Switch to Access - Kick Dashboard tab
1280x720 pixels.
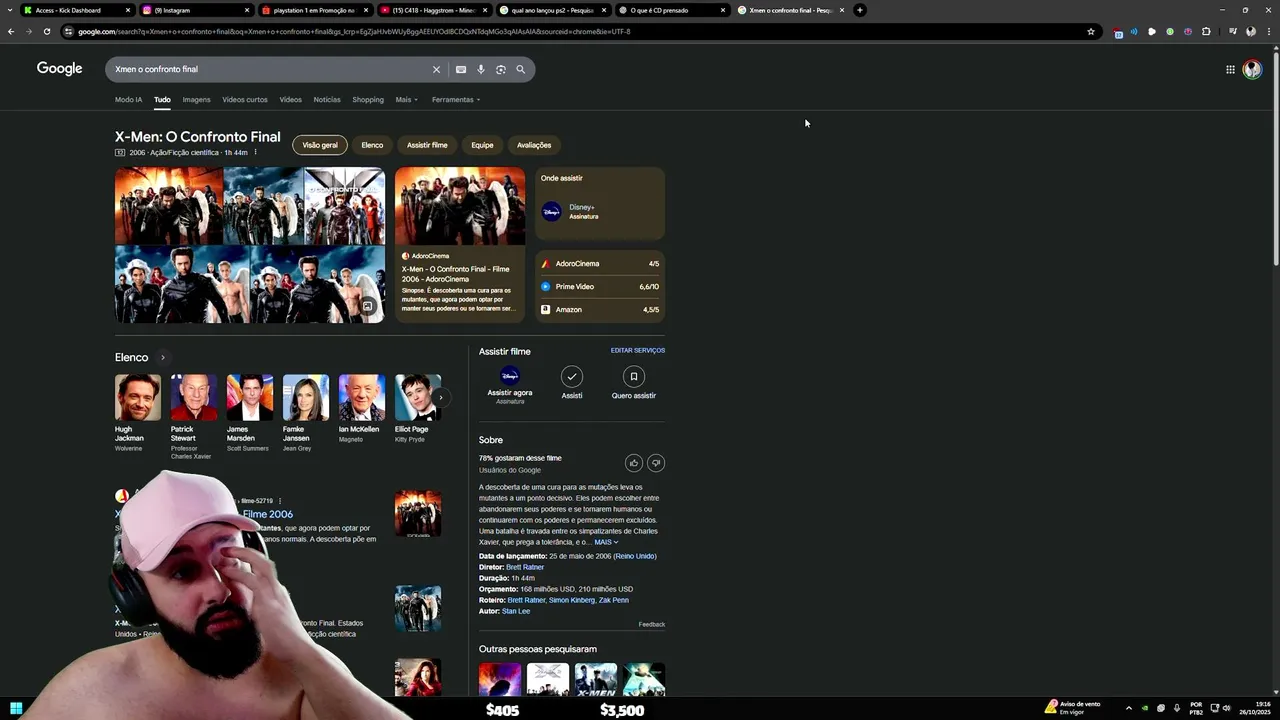76,10
